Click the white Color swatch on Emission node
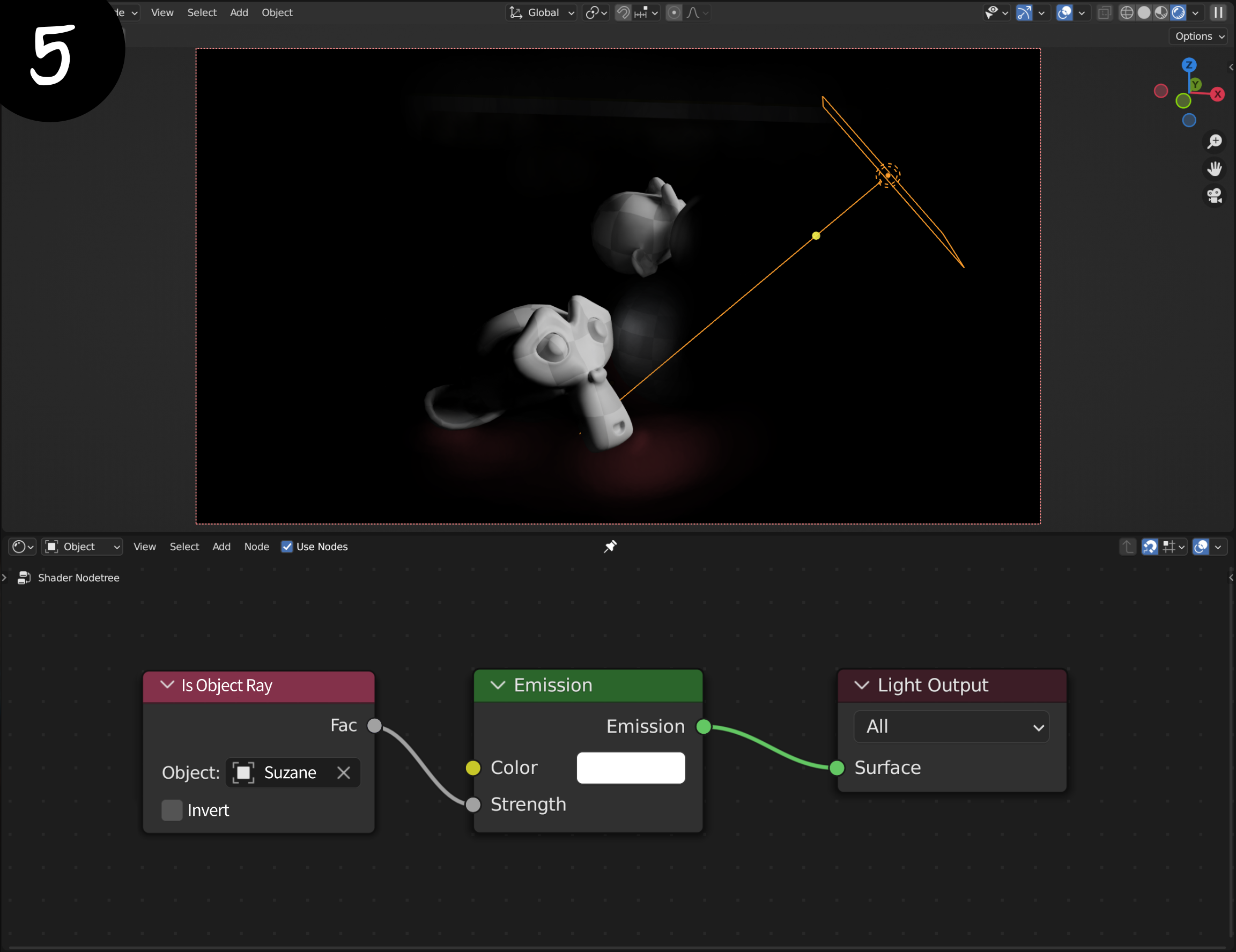Image resolution: width=1236 pixels, height=952 pixels. [631, 767]
